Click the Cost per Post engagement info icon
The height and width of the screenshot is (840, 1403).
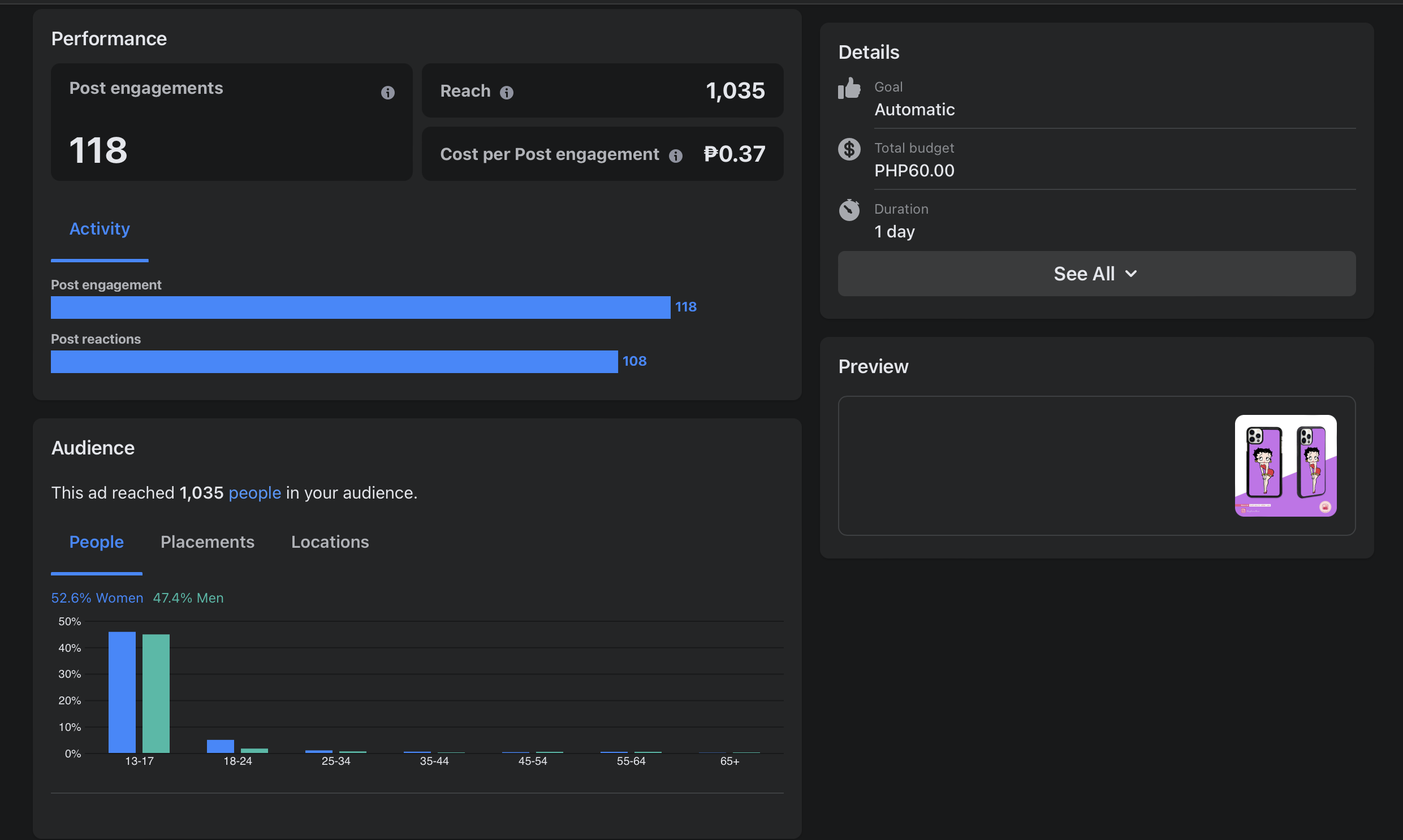click(675, 155)
